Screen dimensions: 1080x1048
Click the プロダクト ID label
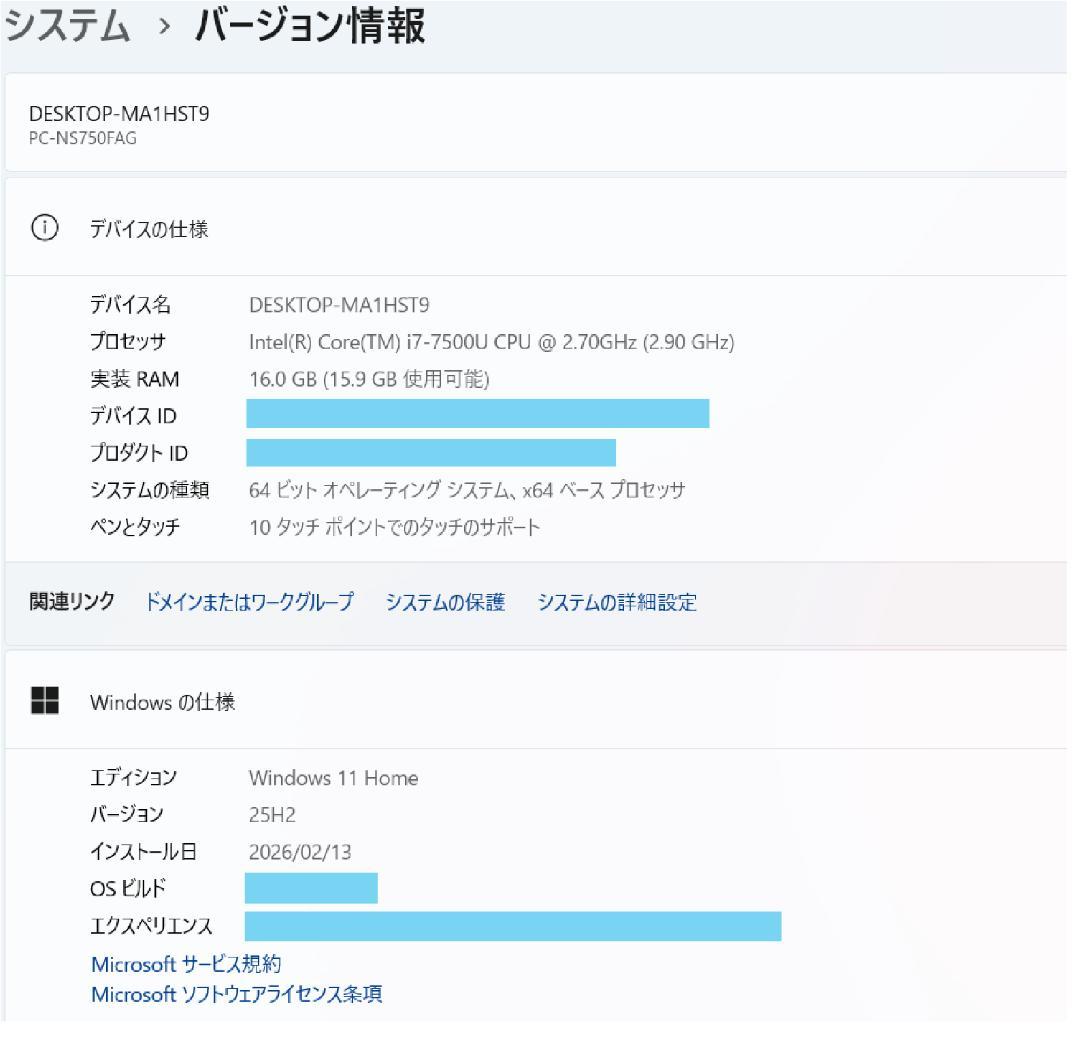139,453
